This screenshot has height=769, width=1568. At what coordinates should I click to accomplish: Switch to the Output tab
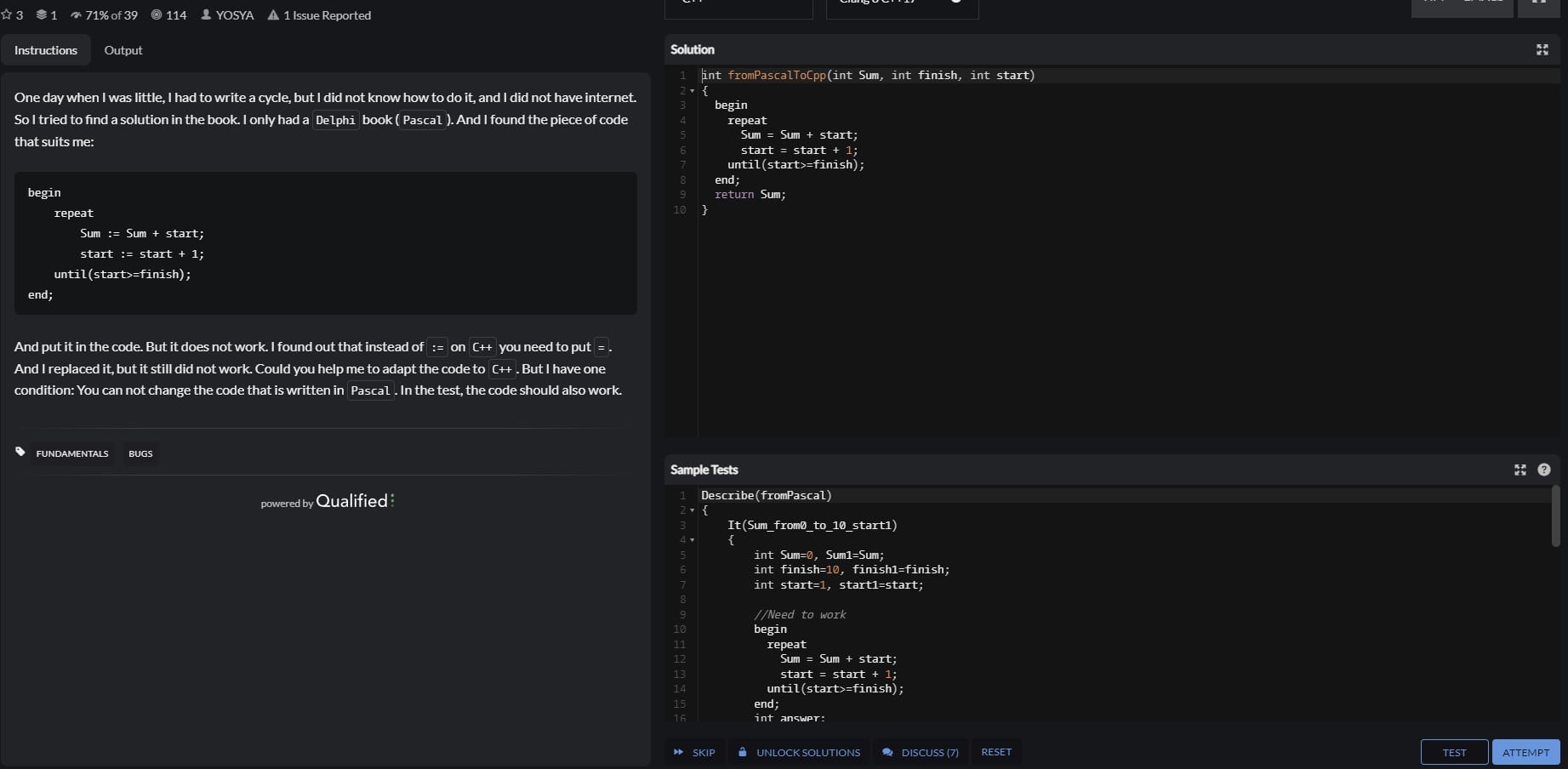[x=123, y=50]
